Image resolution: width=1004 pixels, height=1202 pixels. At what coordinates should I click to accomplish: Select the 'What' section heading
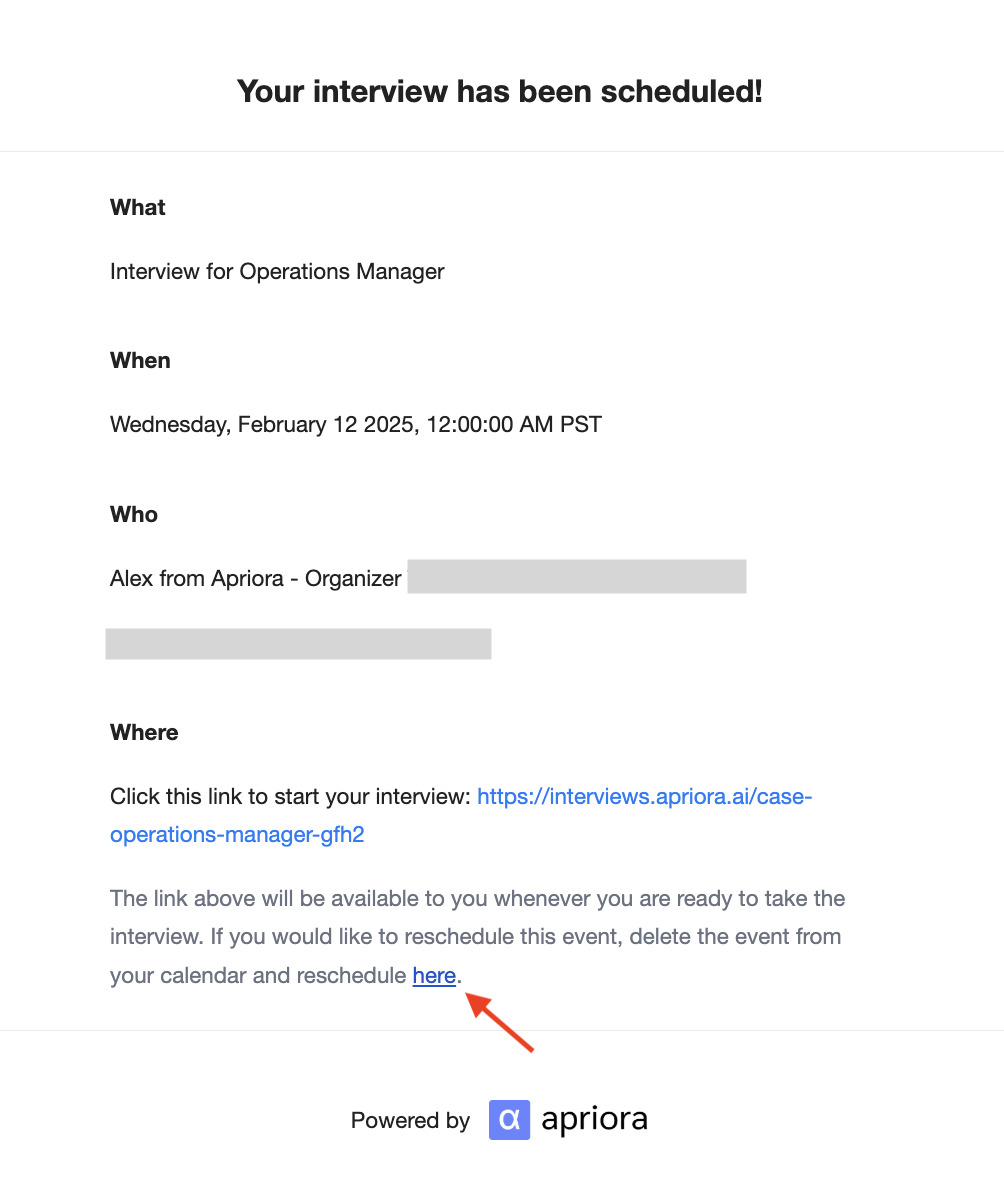138,207
